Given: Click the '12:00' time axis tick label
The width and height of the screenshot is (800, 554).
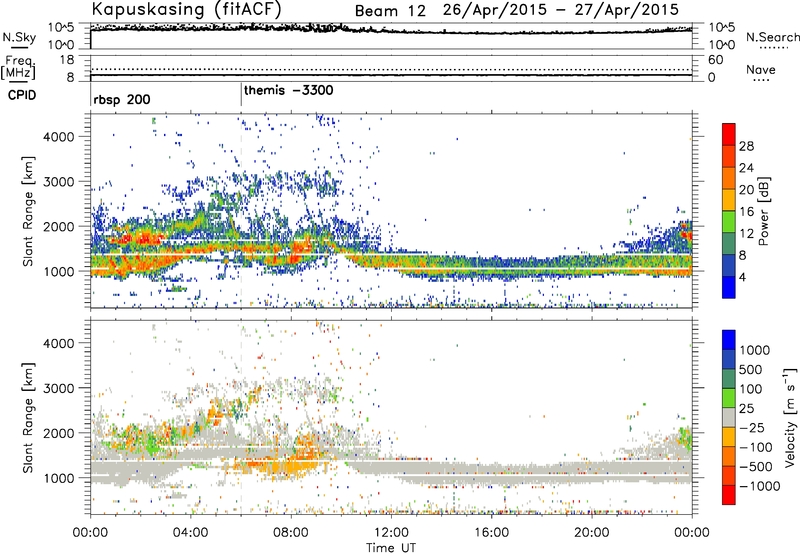Looking at the screenshot, I should pos(391,533).
